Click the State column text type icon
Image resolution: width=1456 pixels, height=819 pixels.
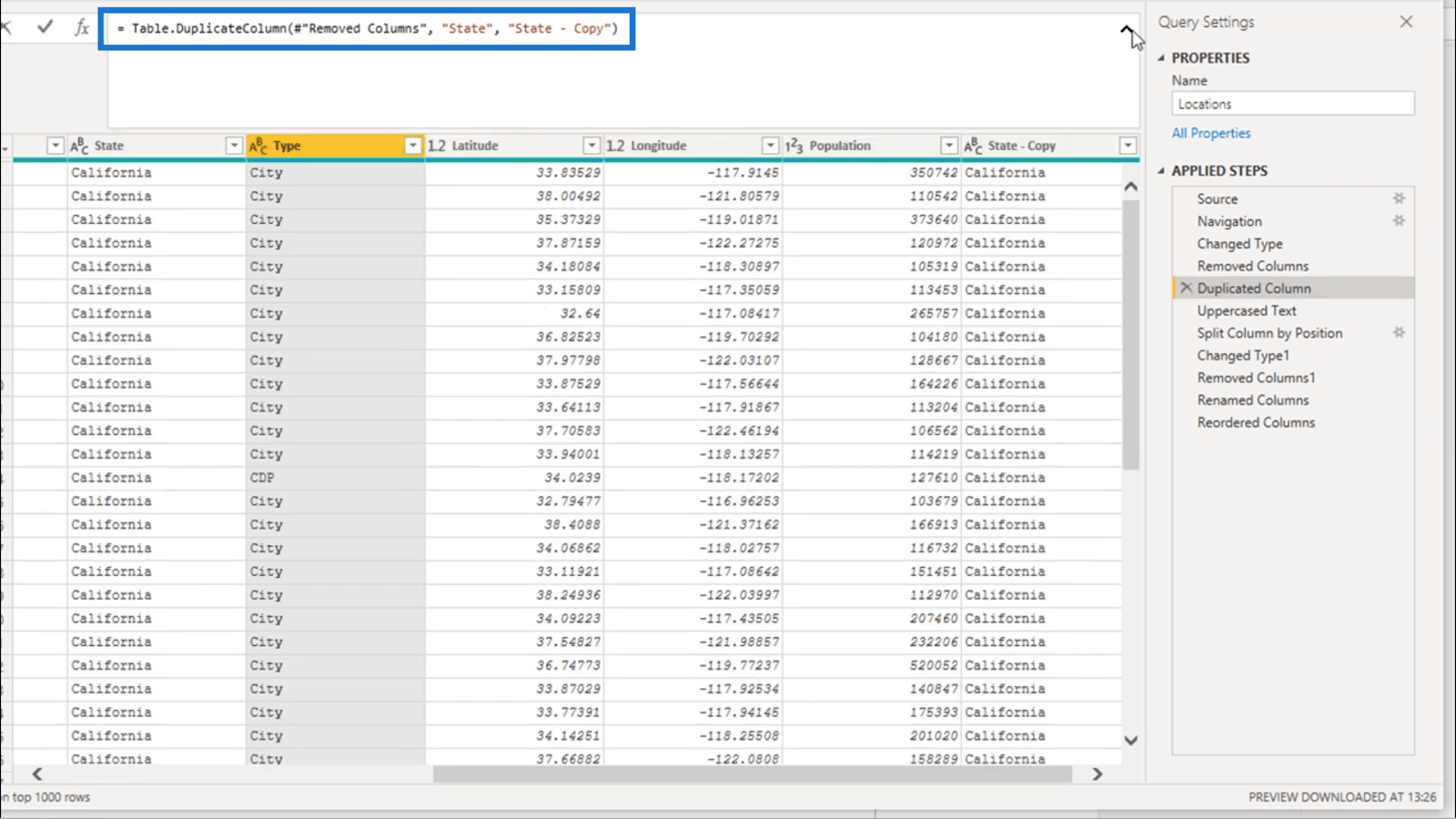79,146
